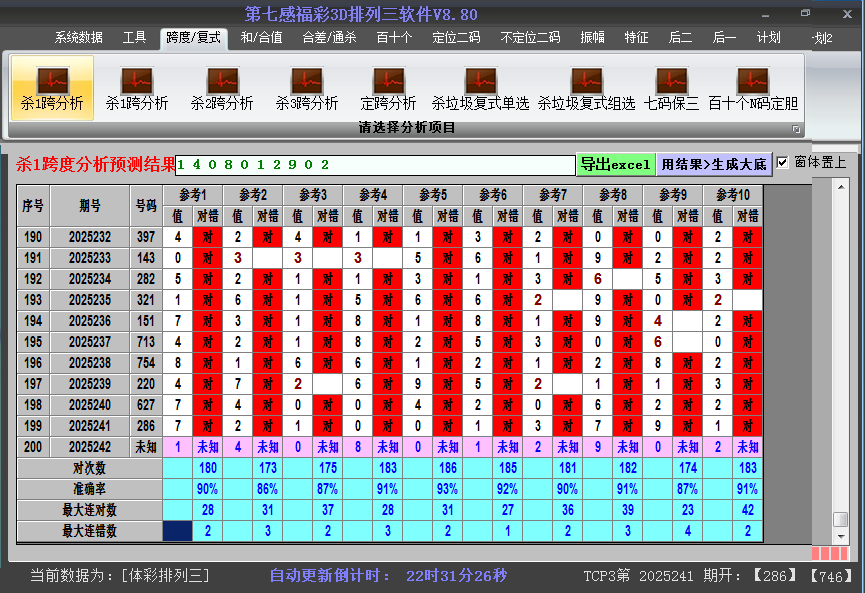Expand the 请选择分析项目 group launcher
The width and height of the screenshot is (865, 593).
tap(796, 129)
